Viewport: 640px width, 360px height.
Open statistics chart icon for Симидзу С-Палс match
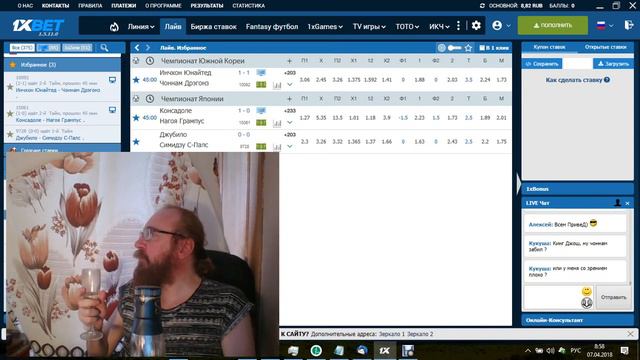click(277, 147)
